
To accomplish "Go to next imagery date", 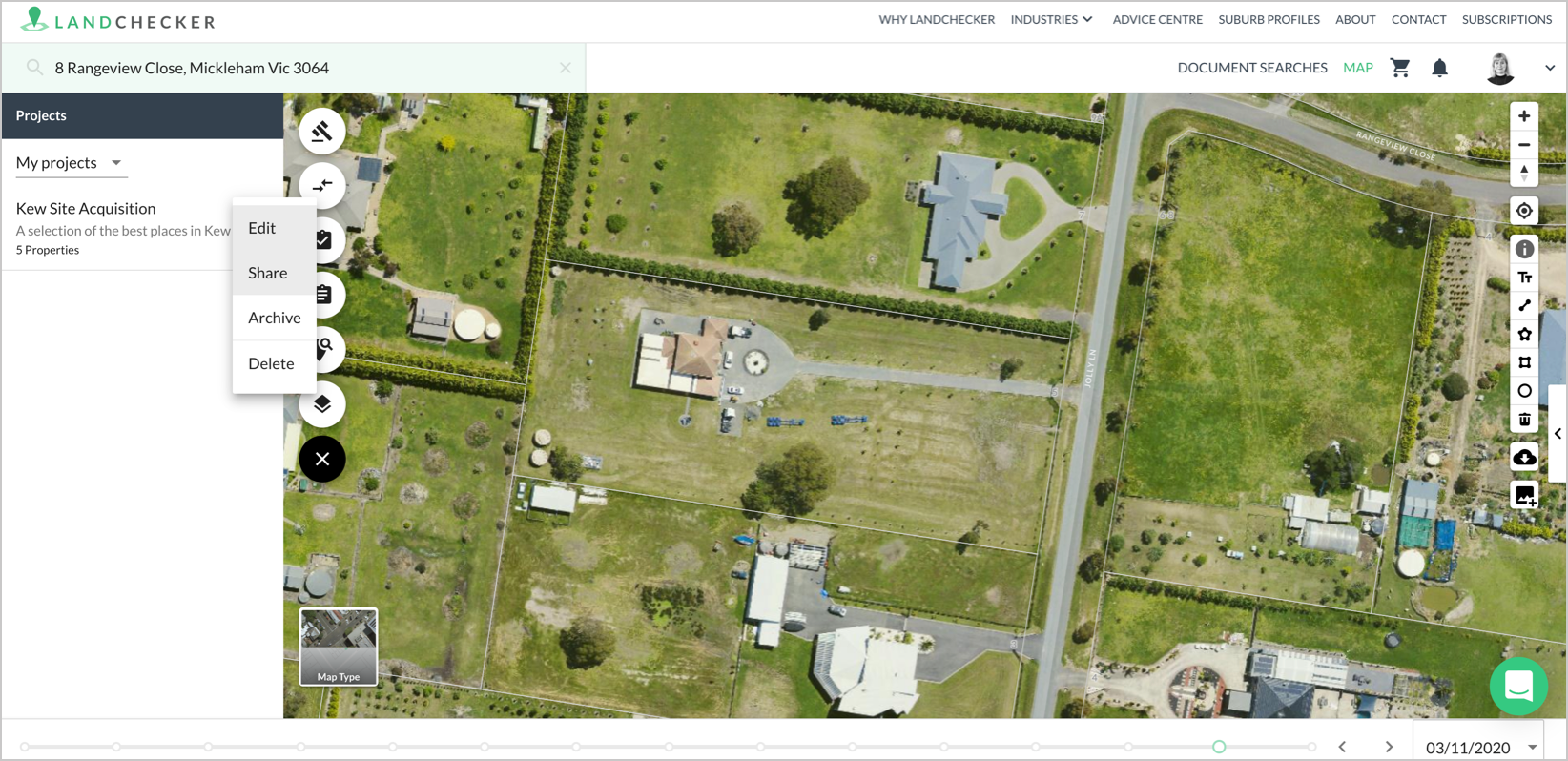I will tap(1389, 747).
